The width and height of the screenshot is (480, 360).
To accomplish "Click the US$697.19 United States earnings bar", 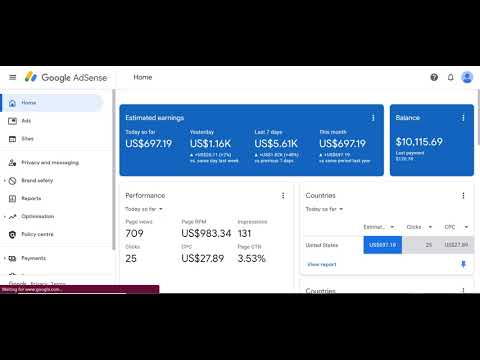I will pyautogui.click(x=383, y=245).
